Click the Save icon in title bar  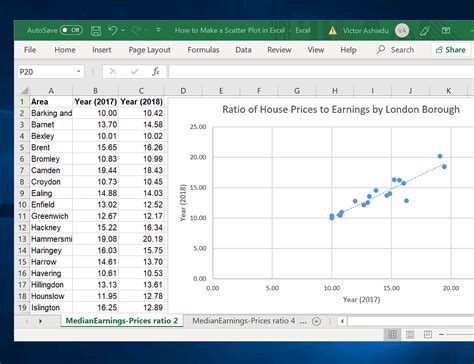click(96, 31)
